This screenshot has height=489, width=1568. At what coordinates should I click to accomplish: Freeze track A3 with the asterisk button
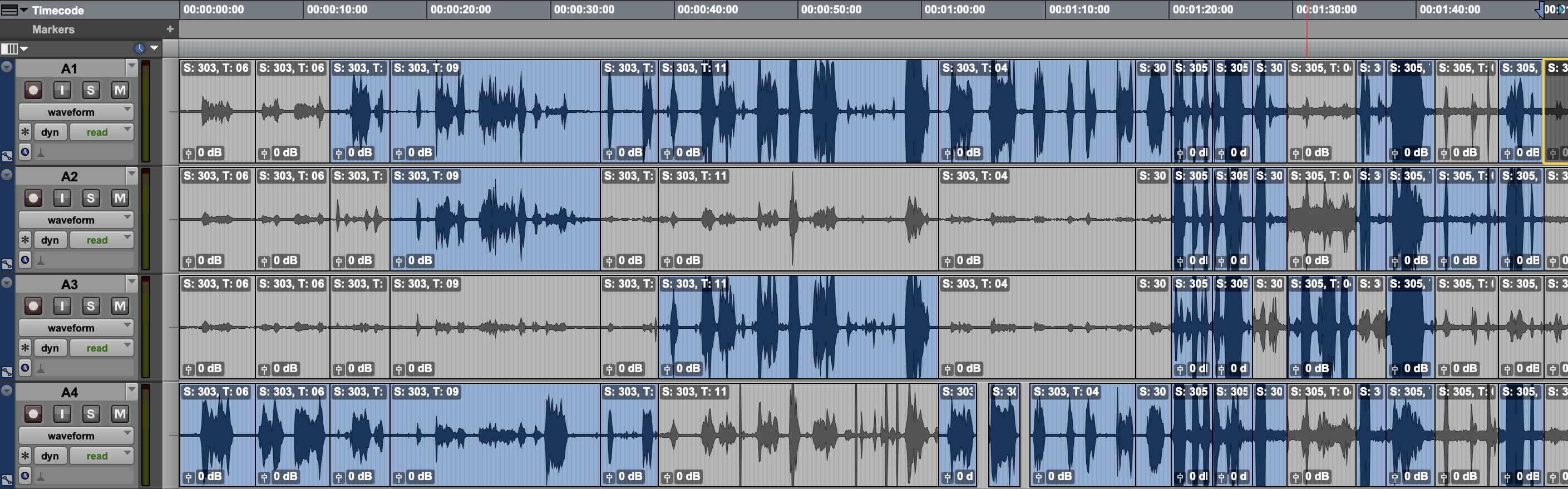coord(25,348)
